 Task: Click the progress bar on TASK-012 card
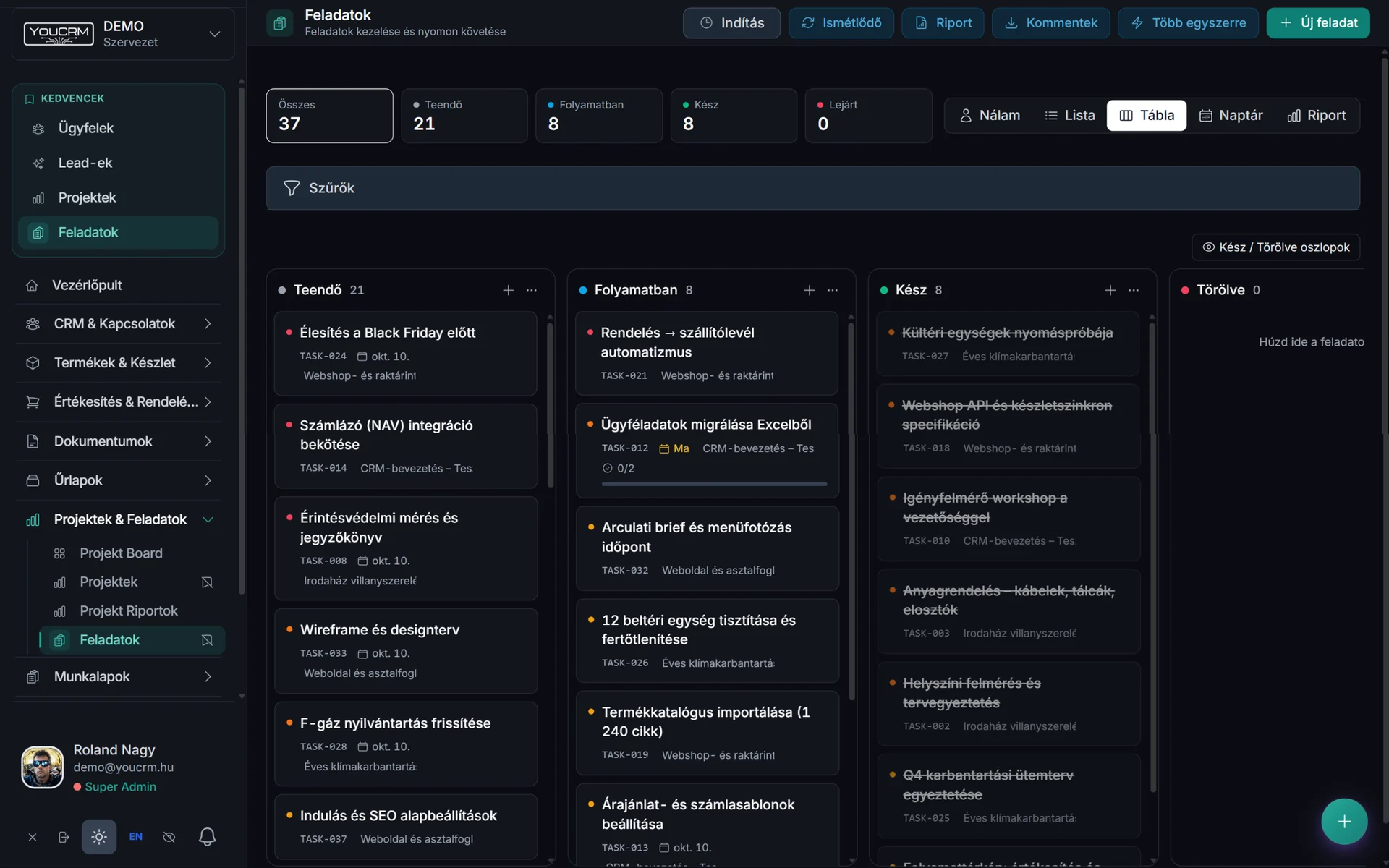pyautogui.click(x=714, y=484)
